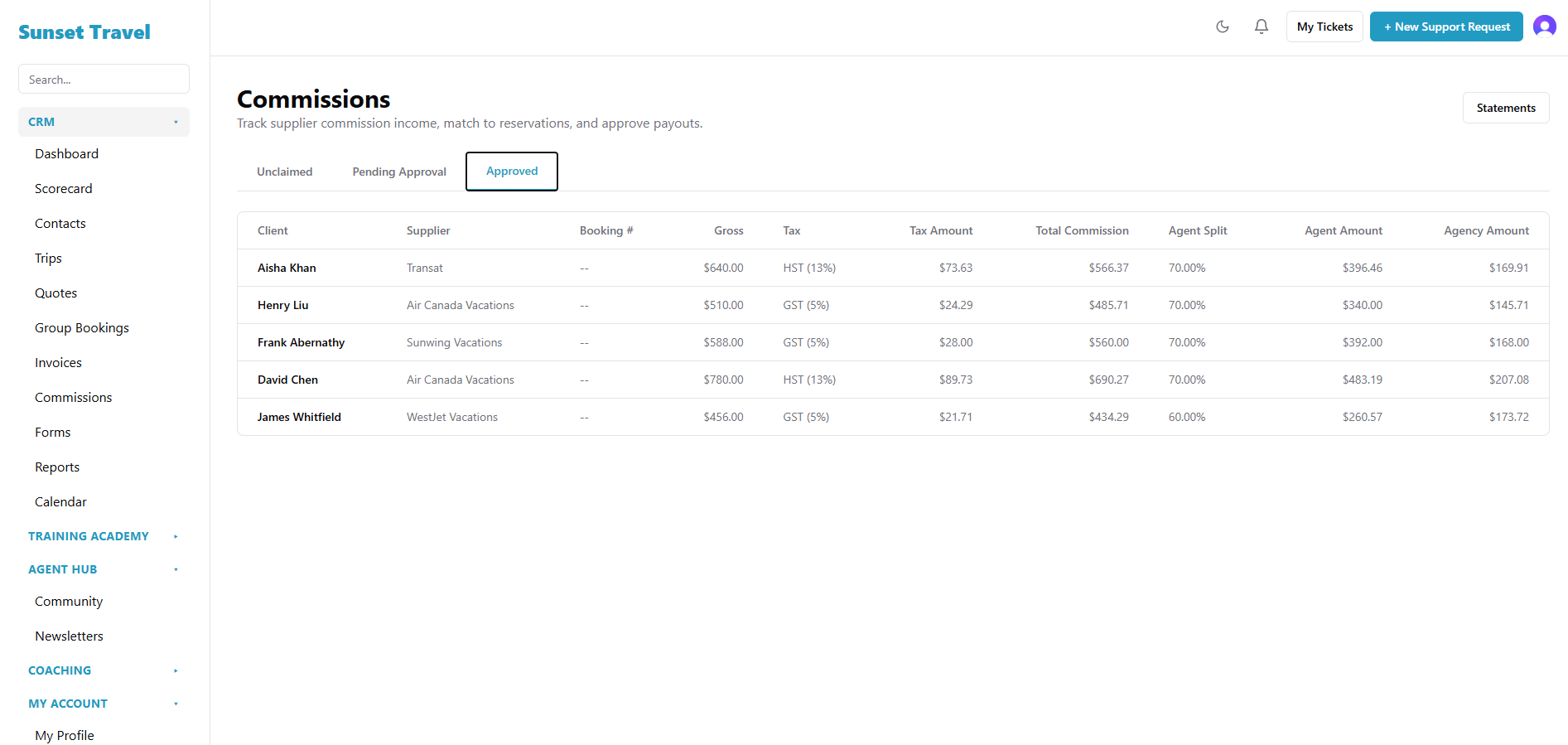Viewport: 1568px width, 745px height.
Task: Click Sunwing Vacations supplier cell
Action: pos(454,342)
